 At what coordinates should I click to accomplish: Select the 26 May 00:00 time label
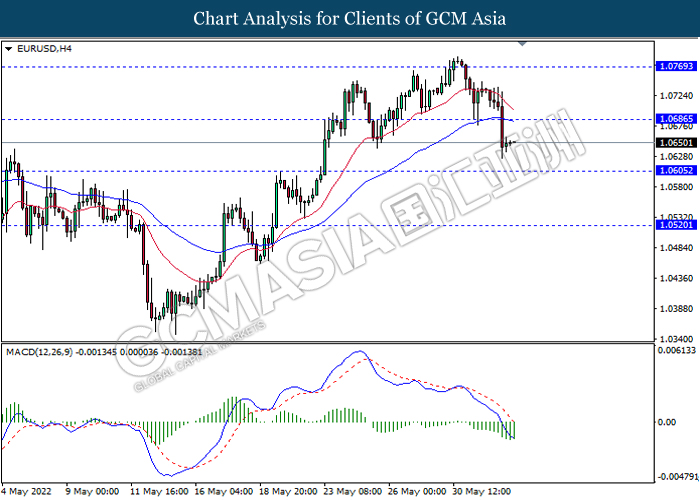[417, 492]
